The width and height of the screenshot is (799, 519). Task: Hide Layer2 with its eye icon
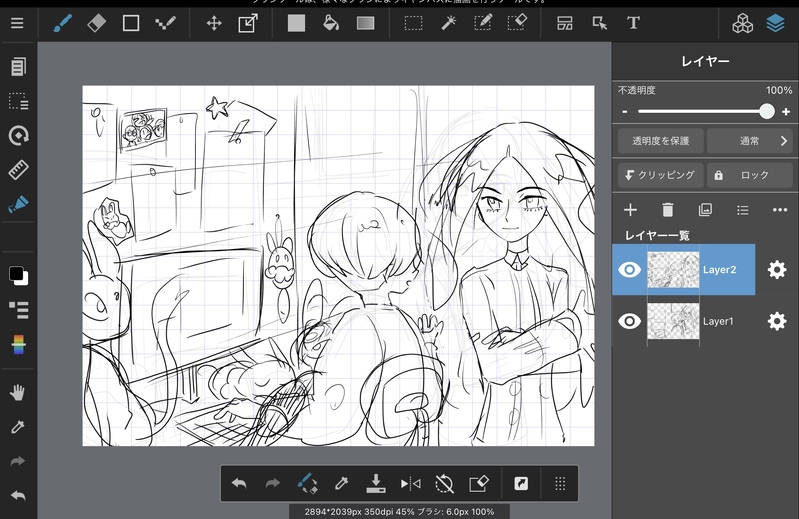coord(629,269)
